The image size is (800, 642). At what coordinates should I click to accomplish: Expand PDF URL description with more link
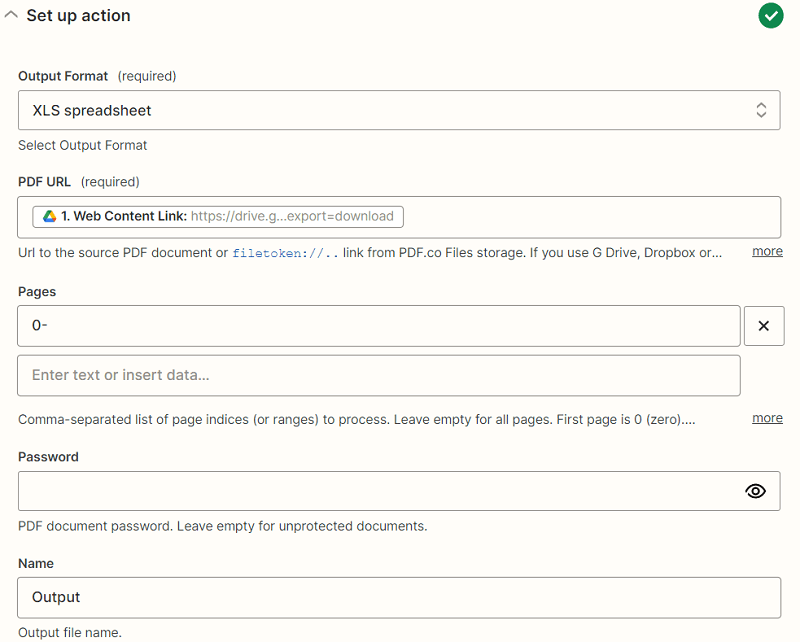(x=767, y=251)
